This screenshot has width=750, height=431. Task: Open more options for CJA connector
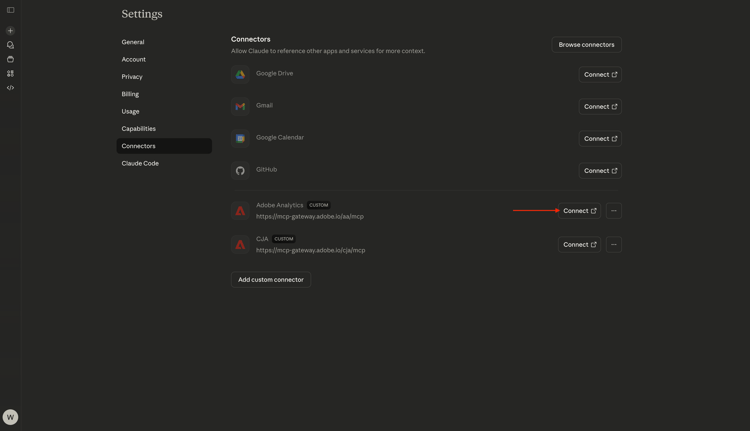pos(614,245)
